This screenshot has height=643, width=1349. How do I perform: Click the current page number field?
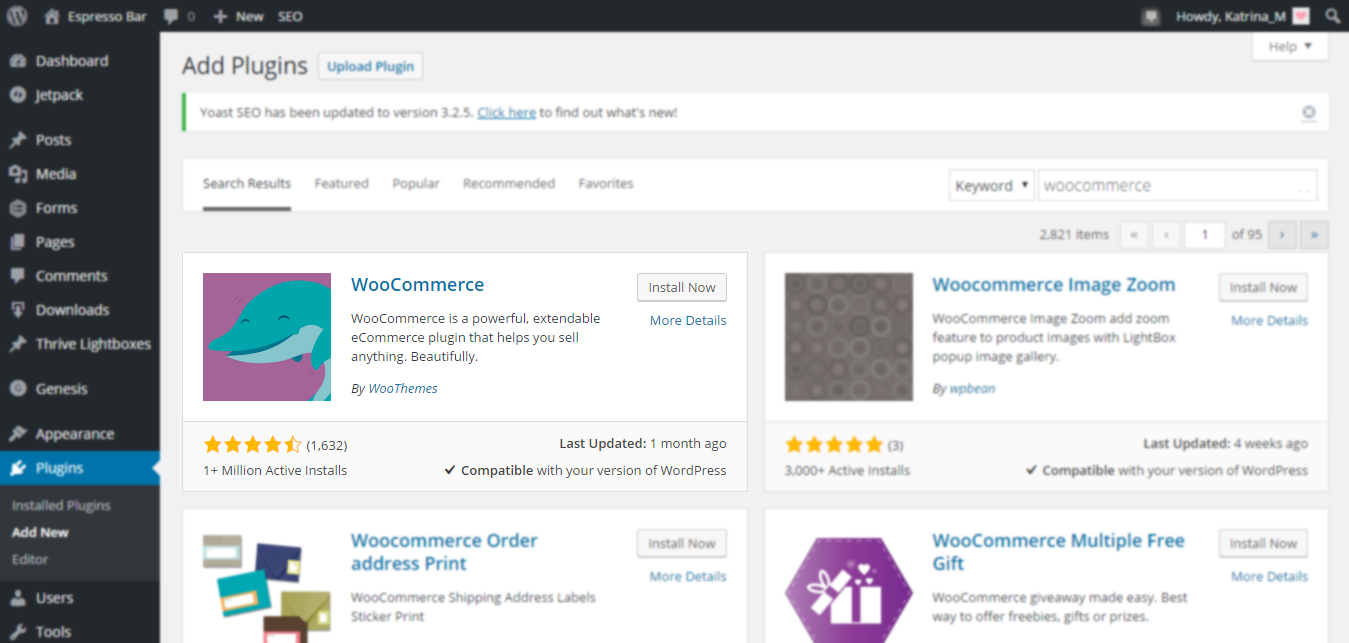tap(1205, 235)
